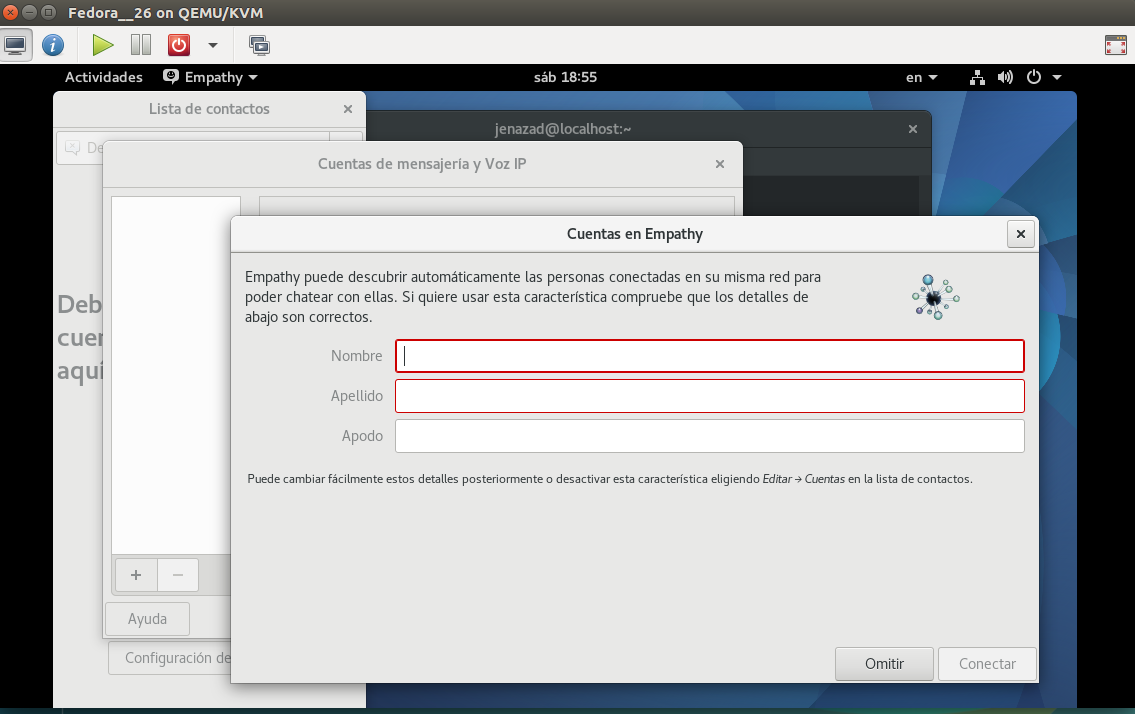This screenshot has height=714, width=1135.
Task: Click the Conectar button
Action: pos(987,663)
